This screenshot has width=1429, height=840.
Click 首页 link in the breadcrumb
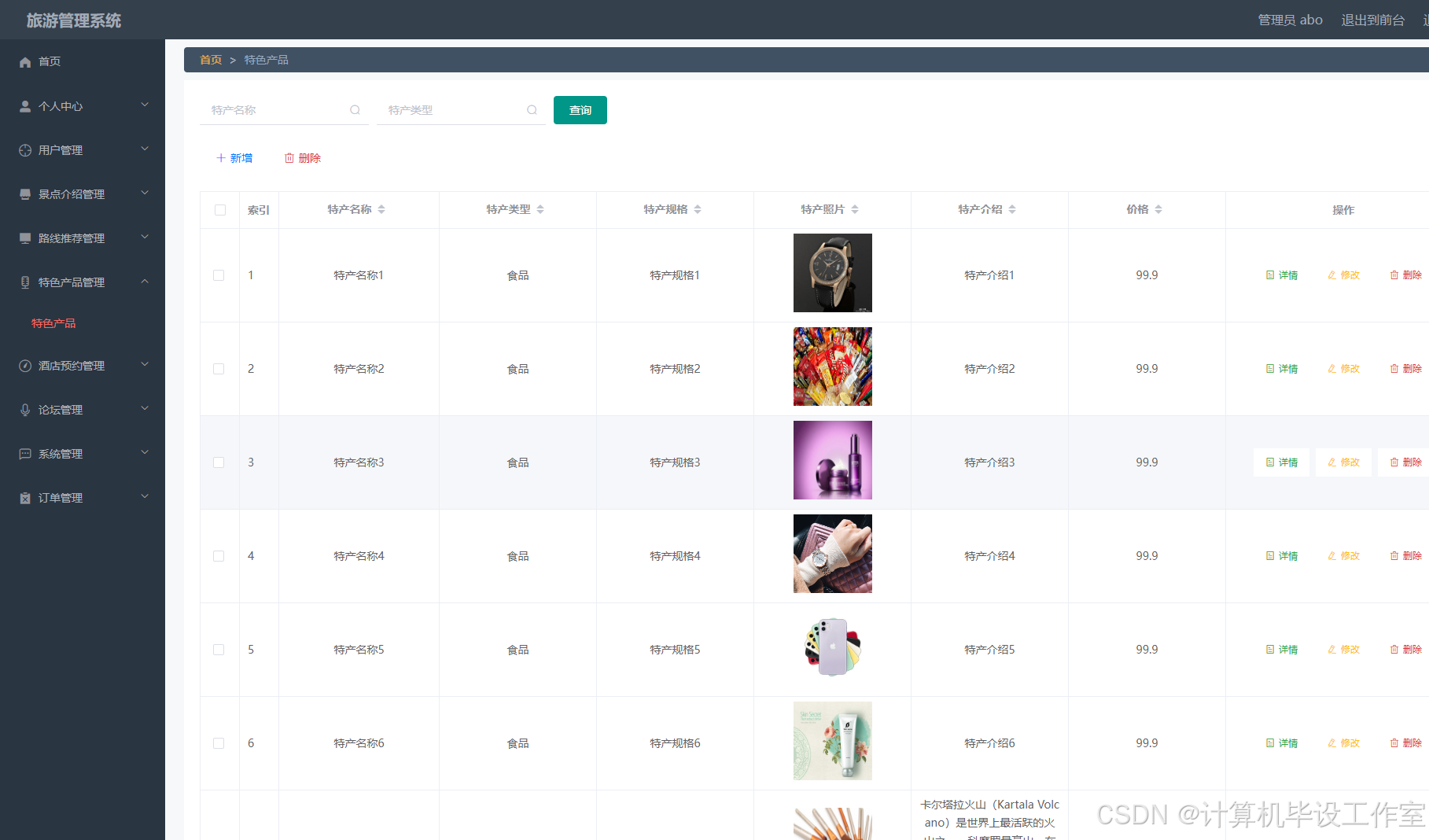coord(211,60)
